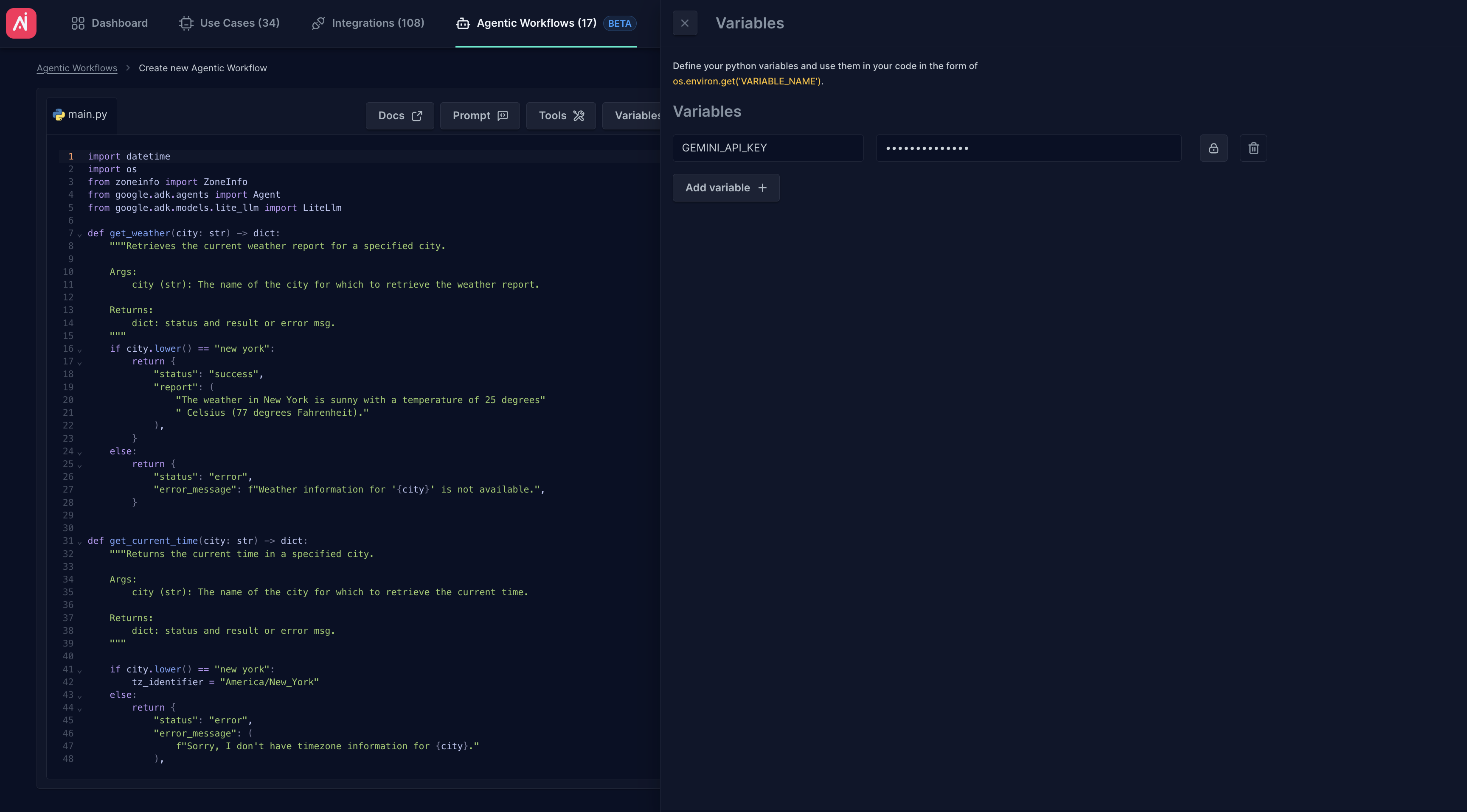Image resolution: width=1467 pixels, height=812 pixels.
Task: Click the os.environ.get('VARIABLE_NAME') text
Action: click(747, 81)
